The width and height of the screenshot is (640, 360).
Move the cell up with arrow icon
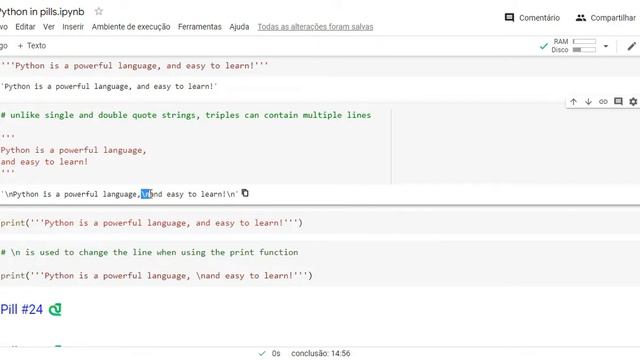click(x=573, y=102)
